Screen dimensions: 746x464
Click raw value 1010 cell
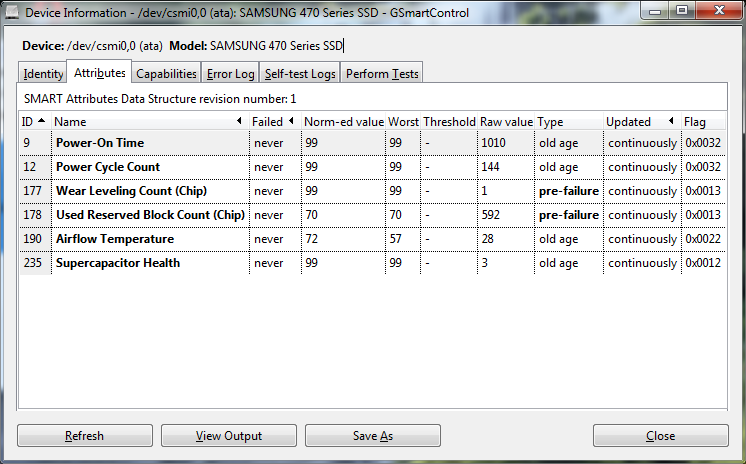506,143
